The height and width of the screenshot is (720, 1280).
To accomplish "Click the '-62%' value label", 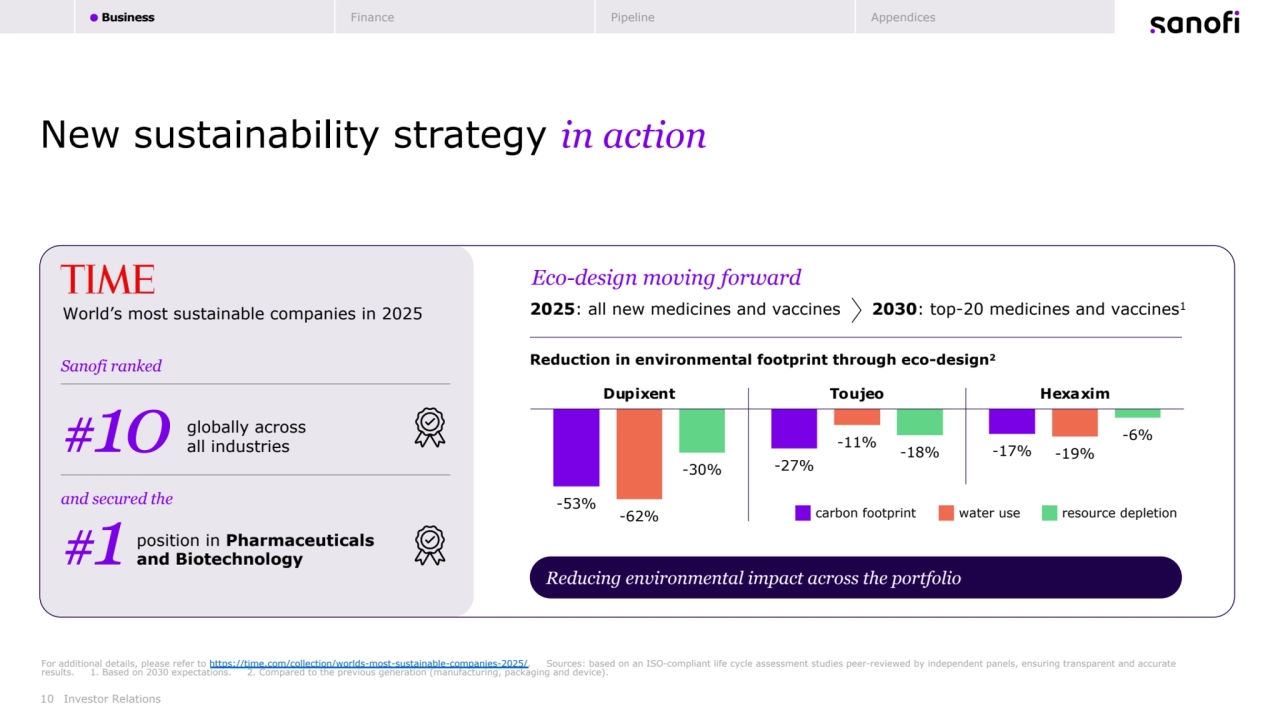I will [x=639, y=516].
